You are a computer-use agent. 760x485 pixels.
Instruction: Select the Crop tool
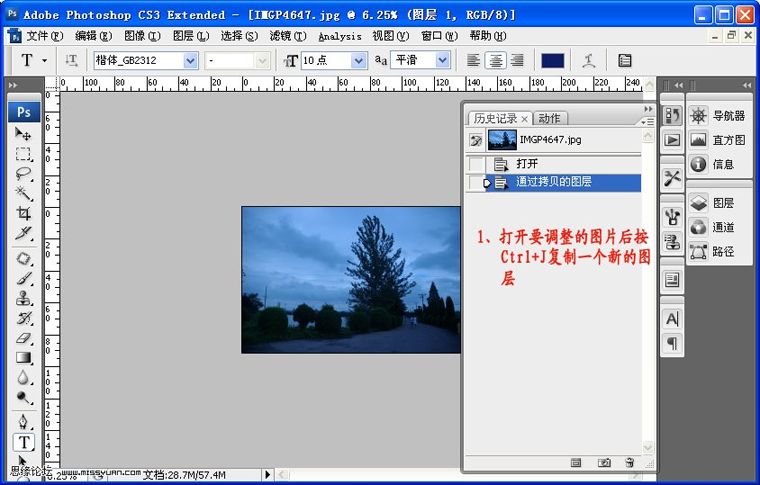coord(23,213)
